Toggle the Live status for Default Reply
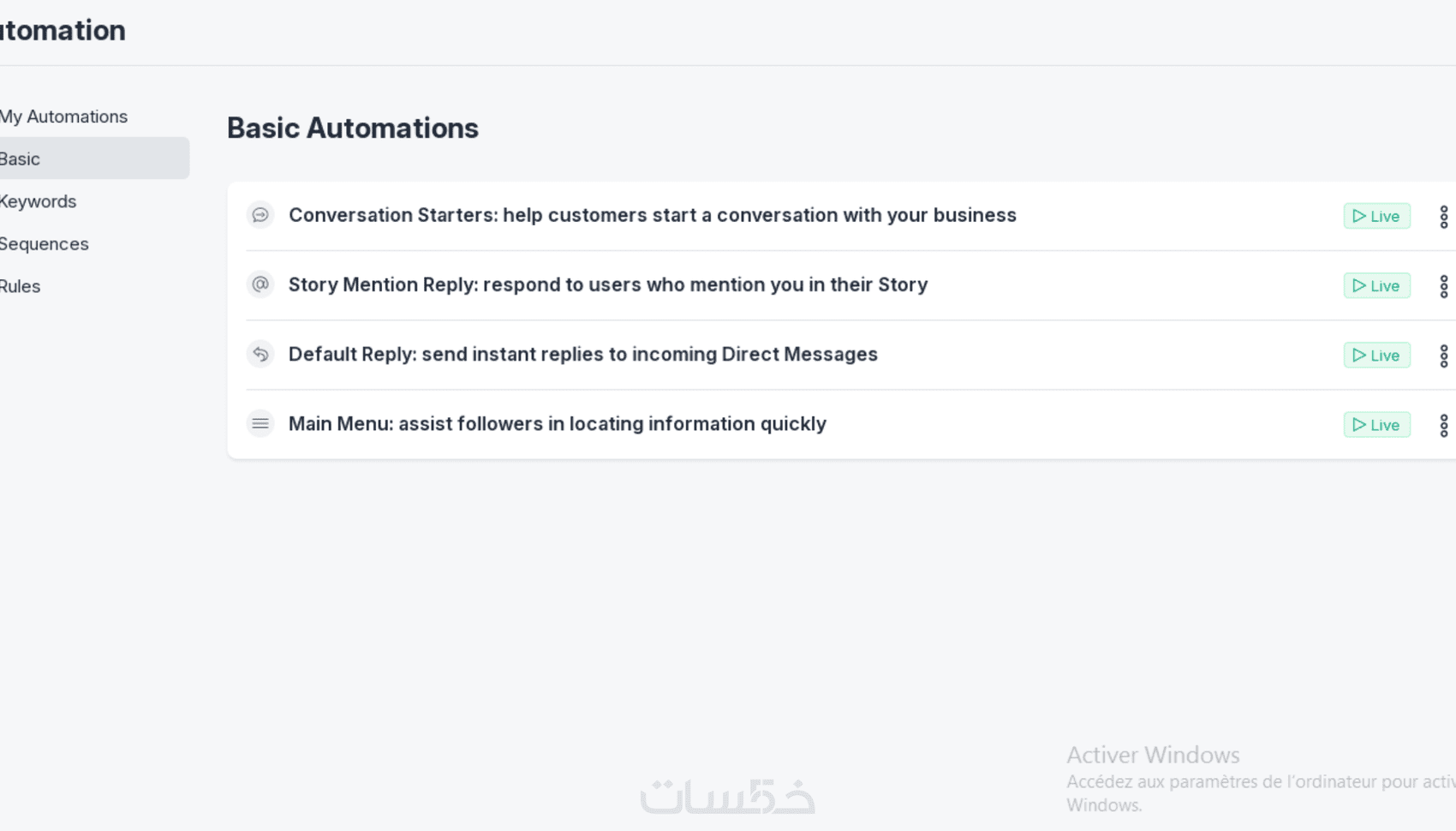This screenshot has height=831, width=1456. 1376,356
